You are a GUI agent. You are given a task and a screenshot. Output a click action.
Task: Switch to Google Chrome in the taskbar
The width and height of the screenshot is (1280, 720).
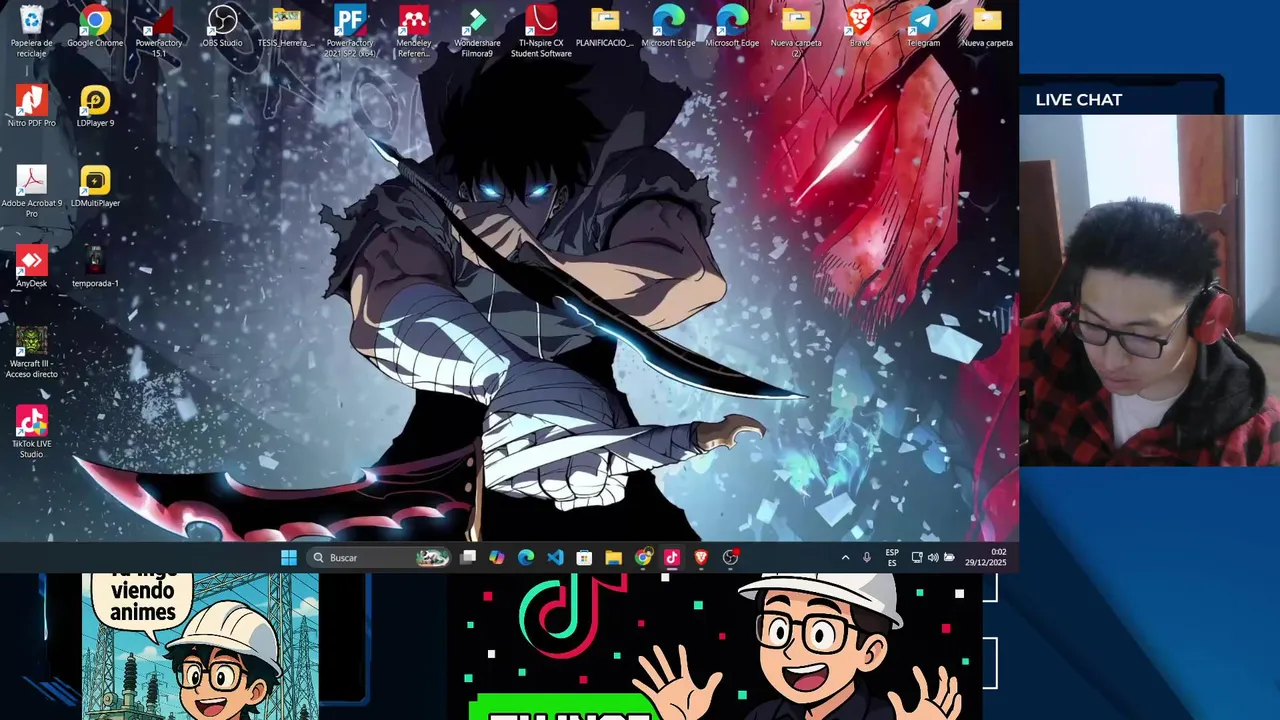click(x=643, y=558)
